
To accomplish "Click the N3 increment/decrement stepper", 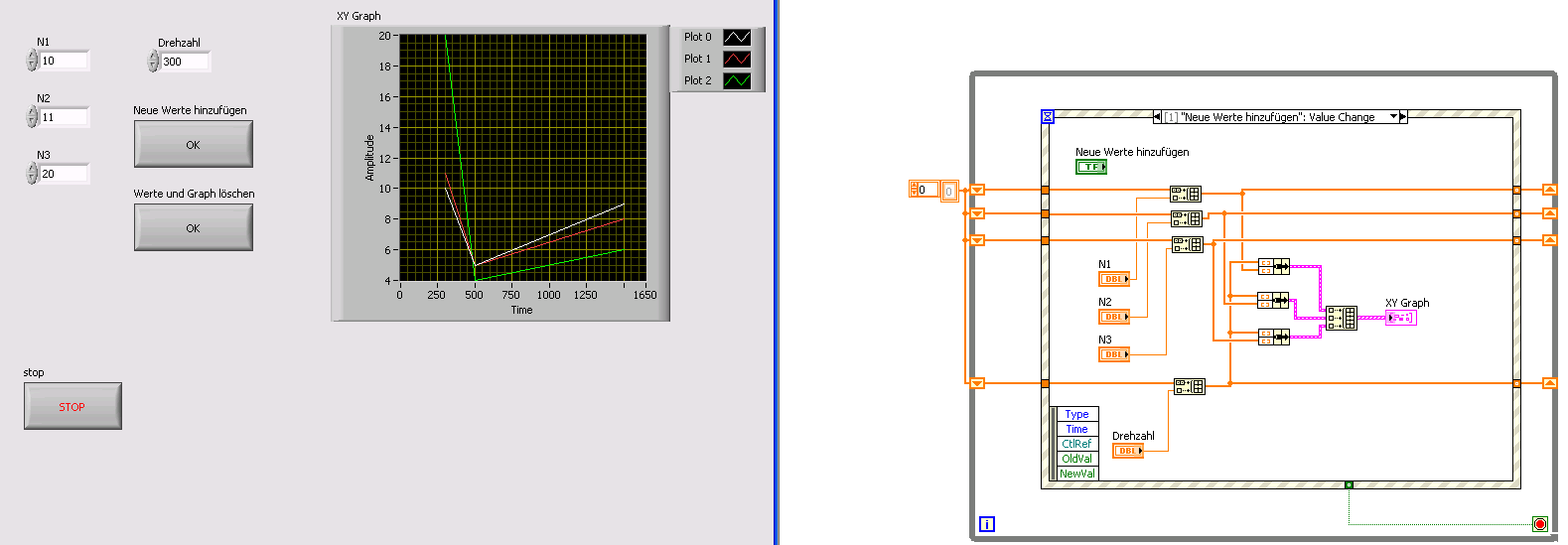I will pos(32,174).
